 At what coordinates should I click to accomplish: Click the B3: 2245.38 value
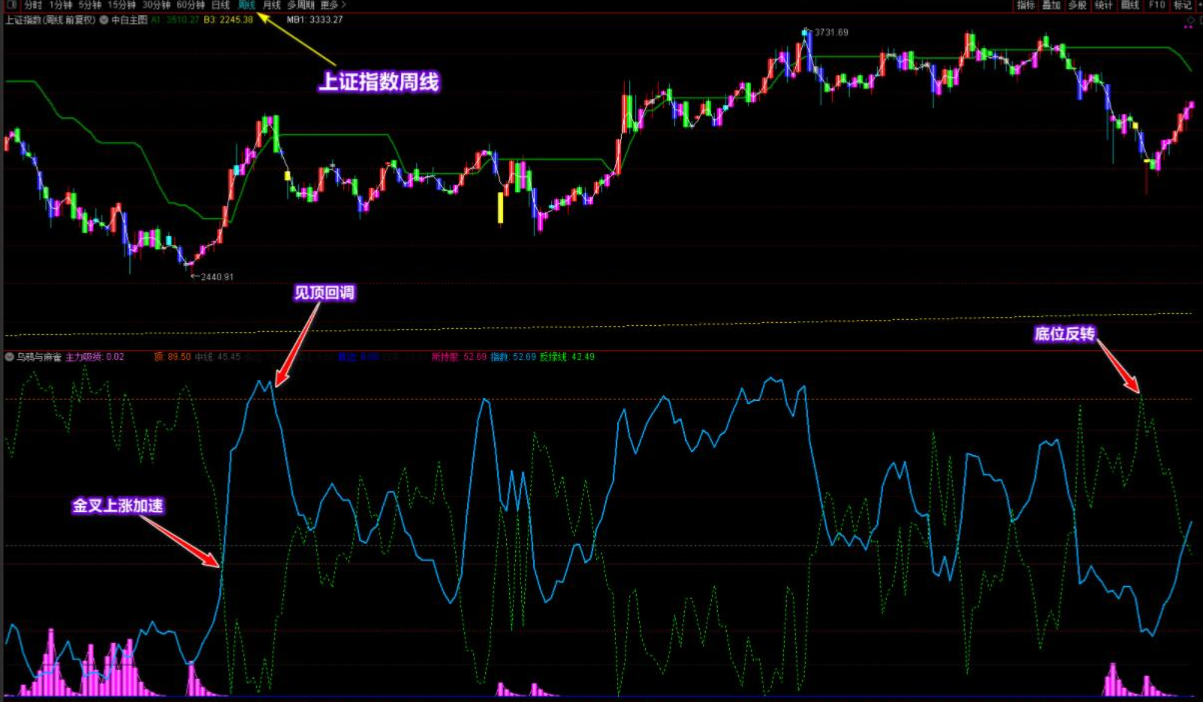(x=228, y=20)
